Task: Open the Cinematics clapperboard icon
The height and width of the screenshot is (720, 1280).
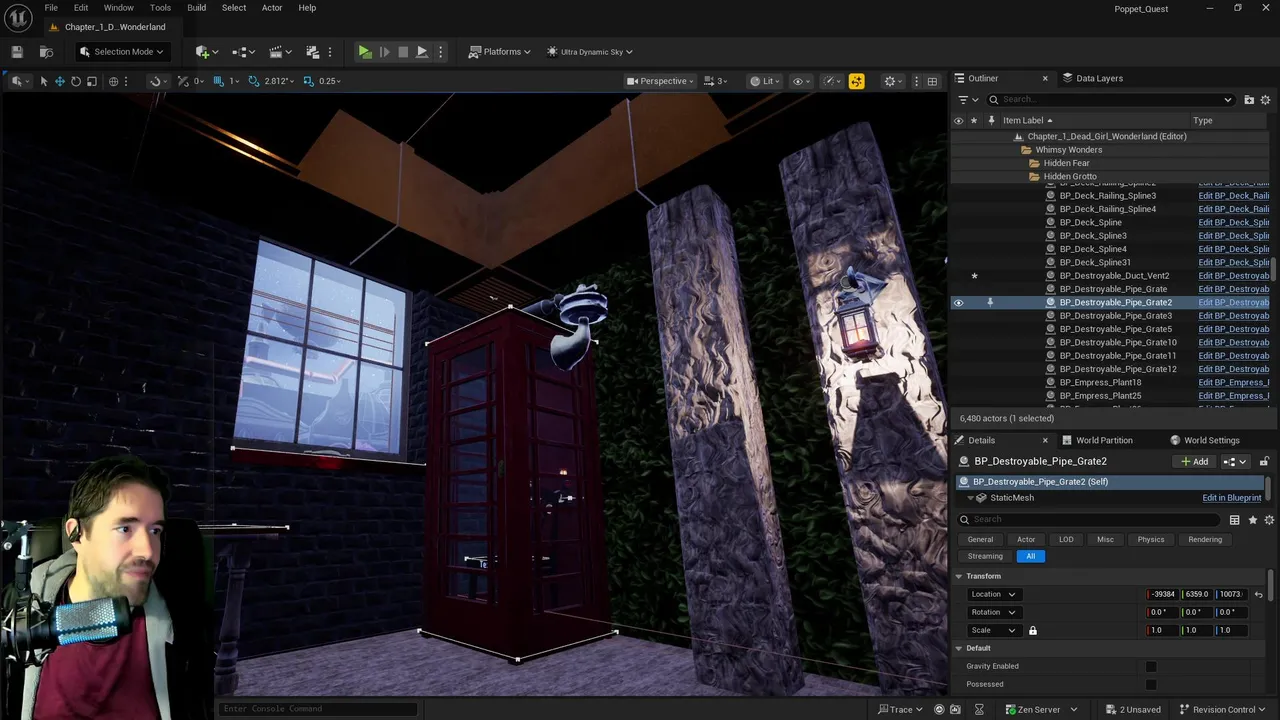Action: pos(276,52)
